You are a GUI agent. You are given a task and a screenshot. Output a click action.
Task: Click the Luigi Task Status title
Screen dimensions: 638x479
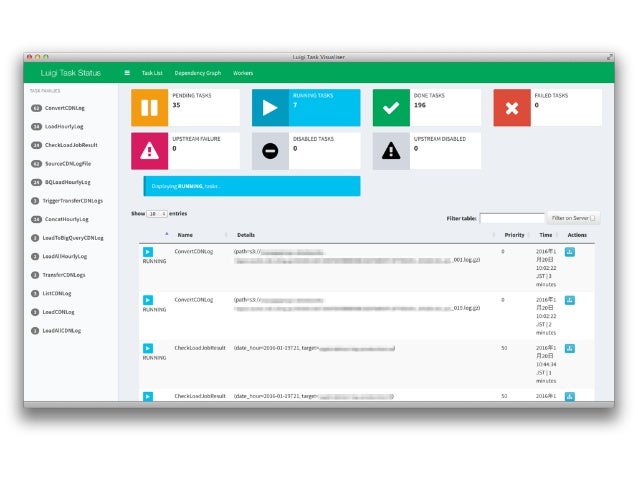pyautogui.click(x=70, y=73)
